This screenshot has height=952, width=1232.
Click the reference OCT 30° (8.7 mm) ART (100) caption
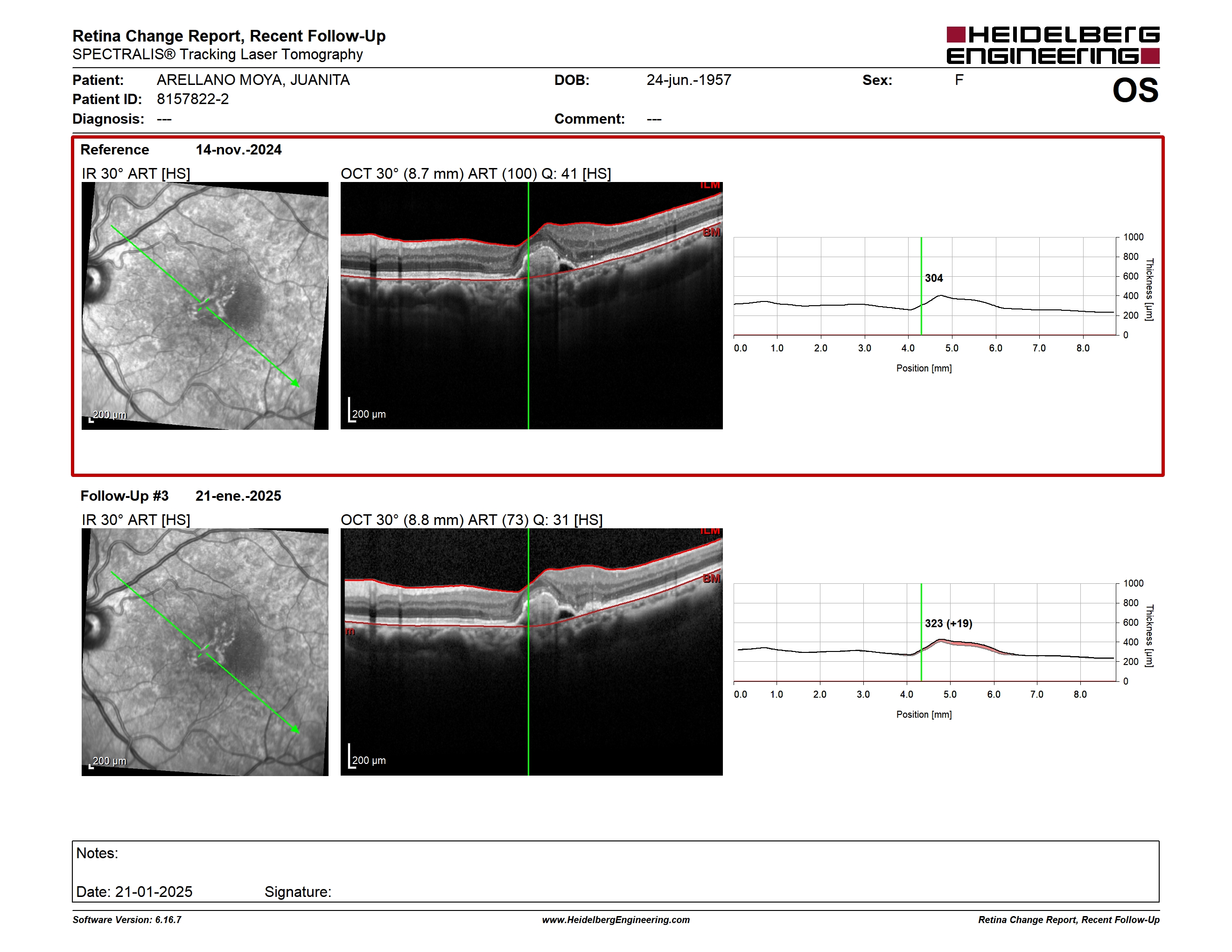click(476, 174)
